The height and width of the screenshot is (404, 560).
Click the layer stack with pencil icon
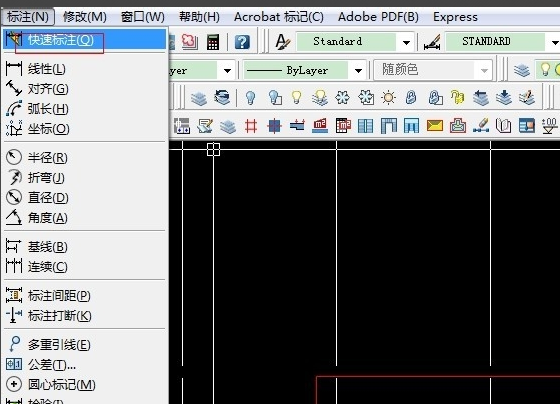coord(527,97)
